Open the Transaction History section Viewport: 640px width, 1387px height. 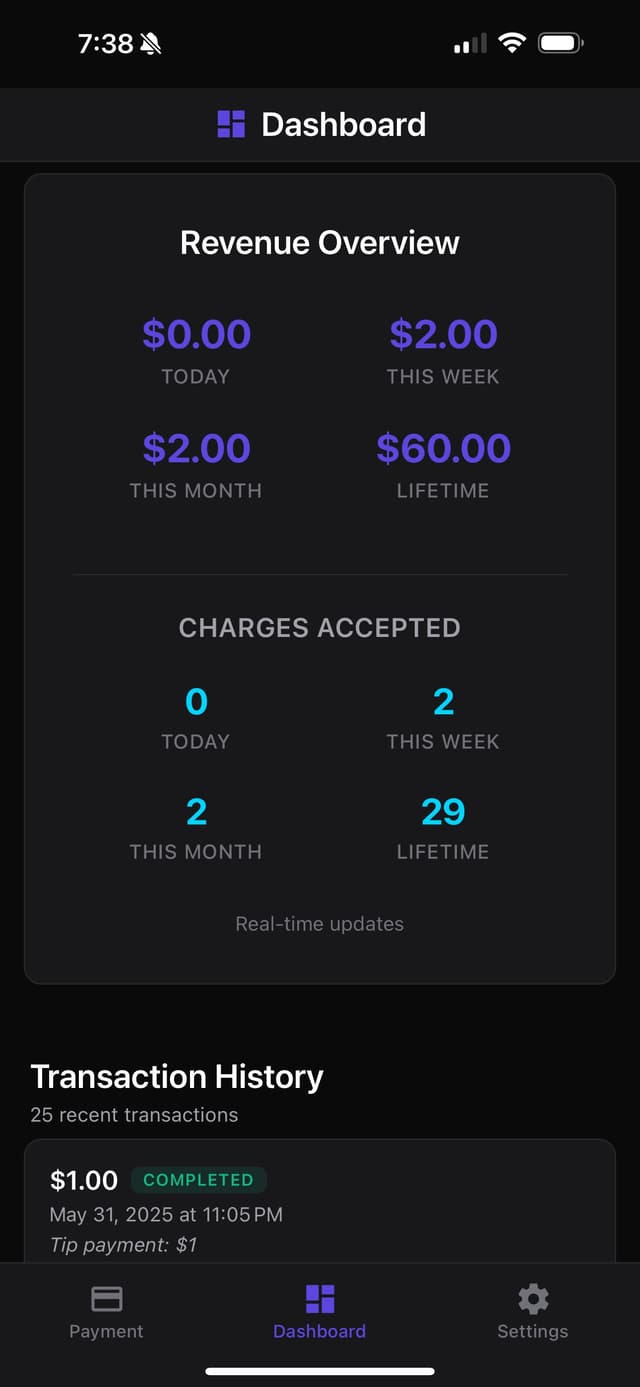177,1076
